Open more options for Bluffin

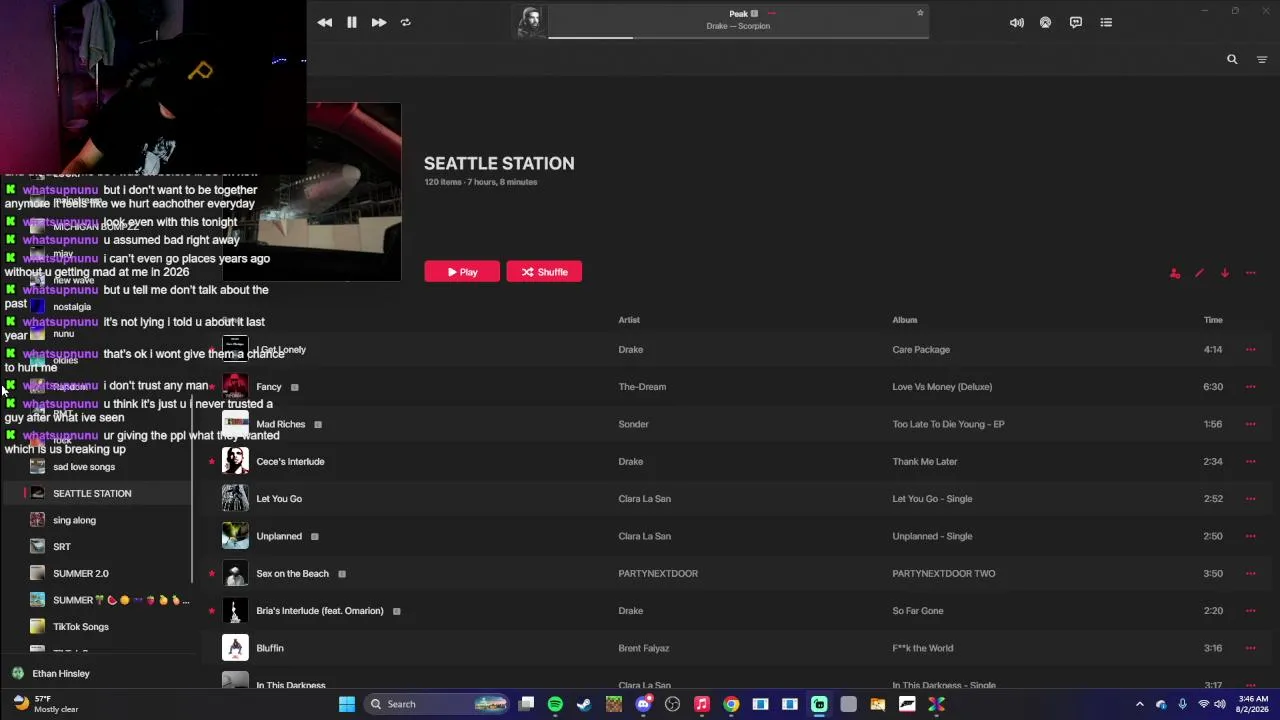pyautogui.click(x=1250, y=648)
